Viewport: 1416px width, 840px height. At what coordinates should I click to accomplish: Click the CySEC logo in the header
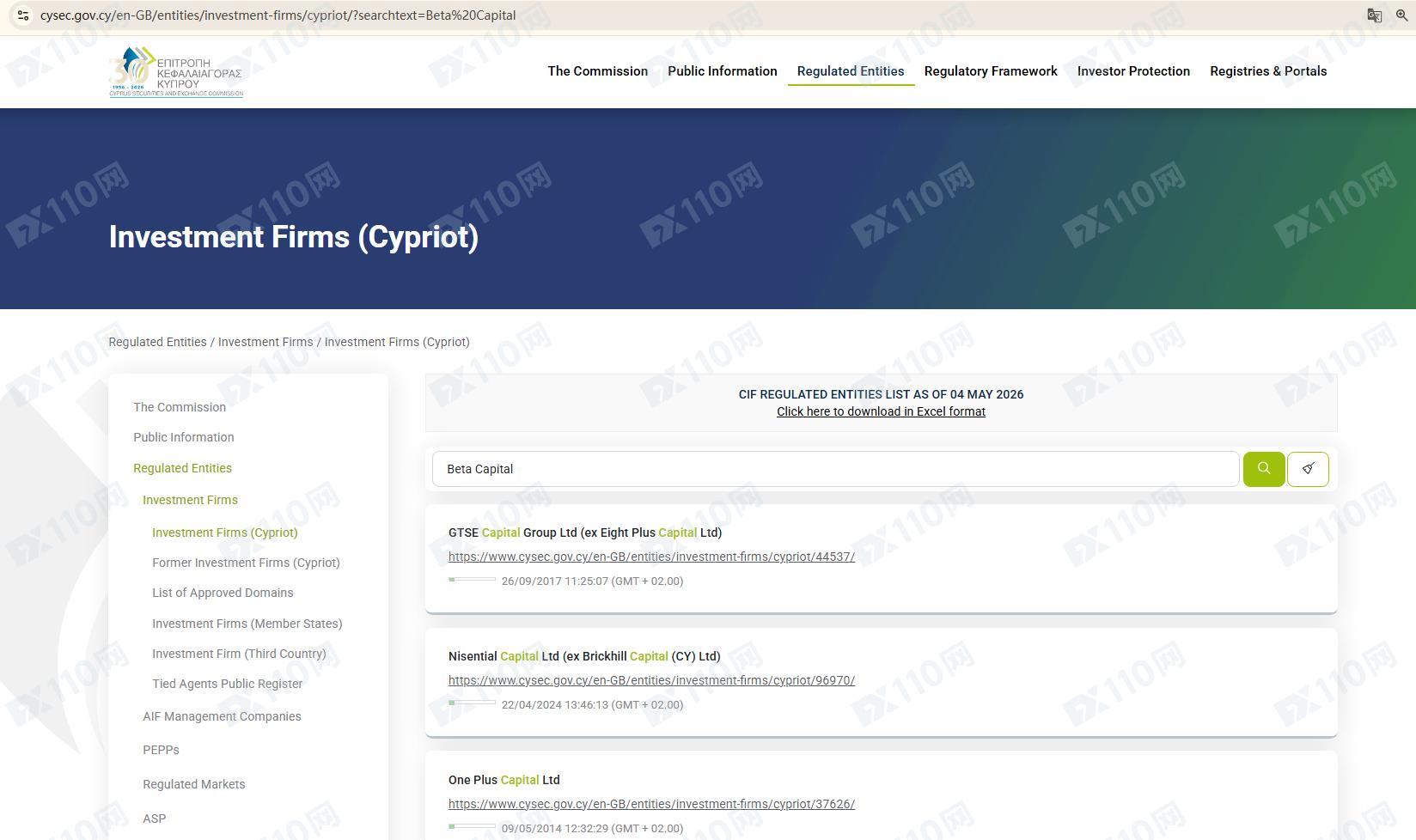pyautogui.click(x=176, y=72)
